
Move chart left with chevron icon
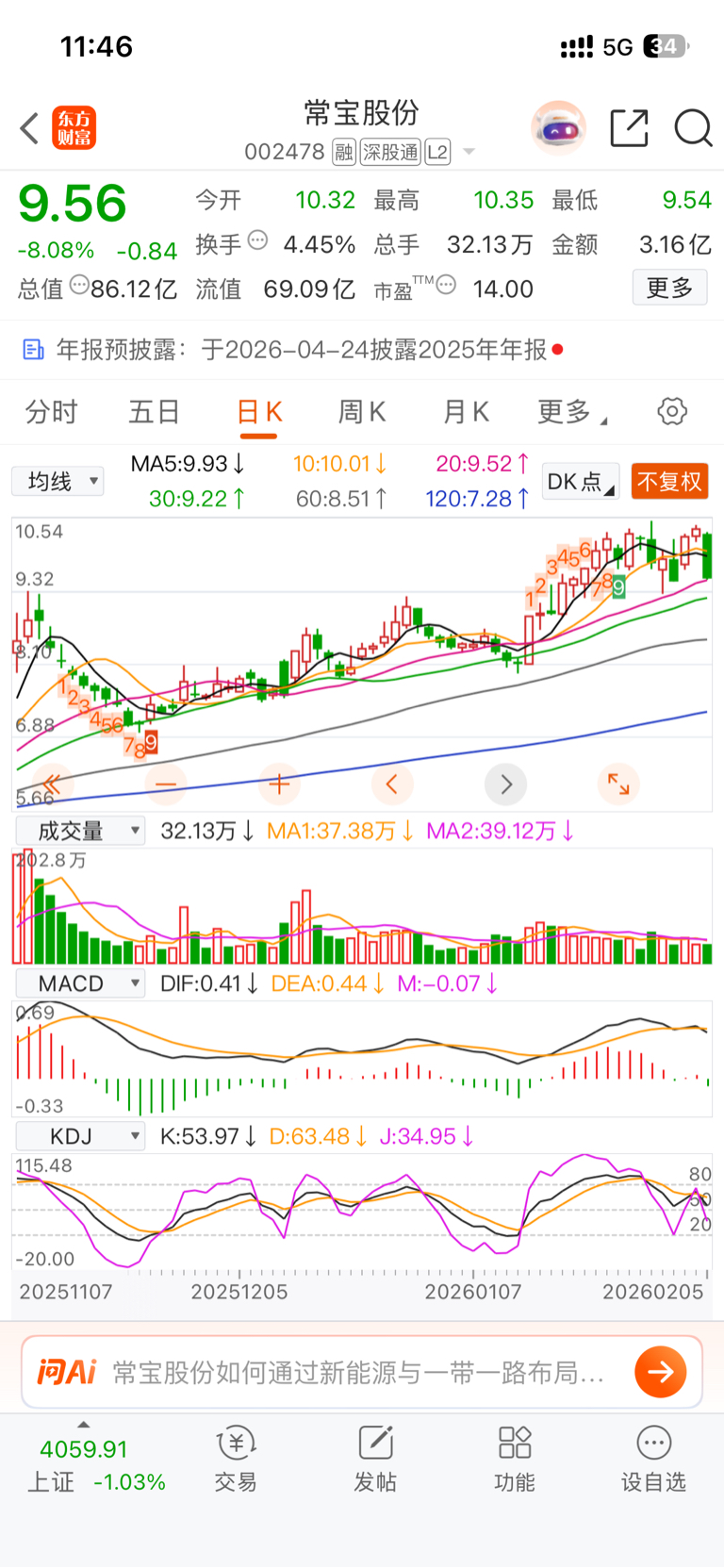click(392, 784)
